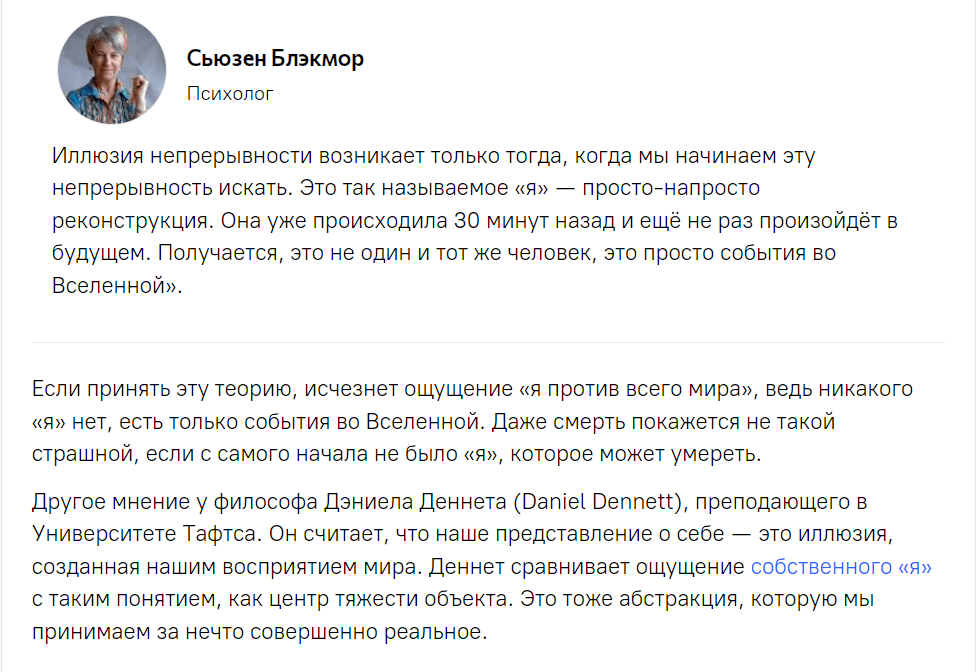Click the horizontal divider below the quote

[x=488, y=342]
